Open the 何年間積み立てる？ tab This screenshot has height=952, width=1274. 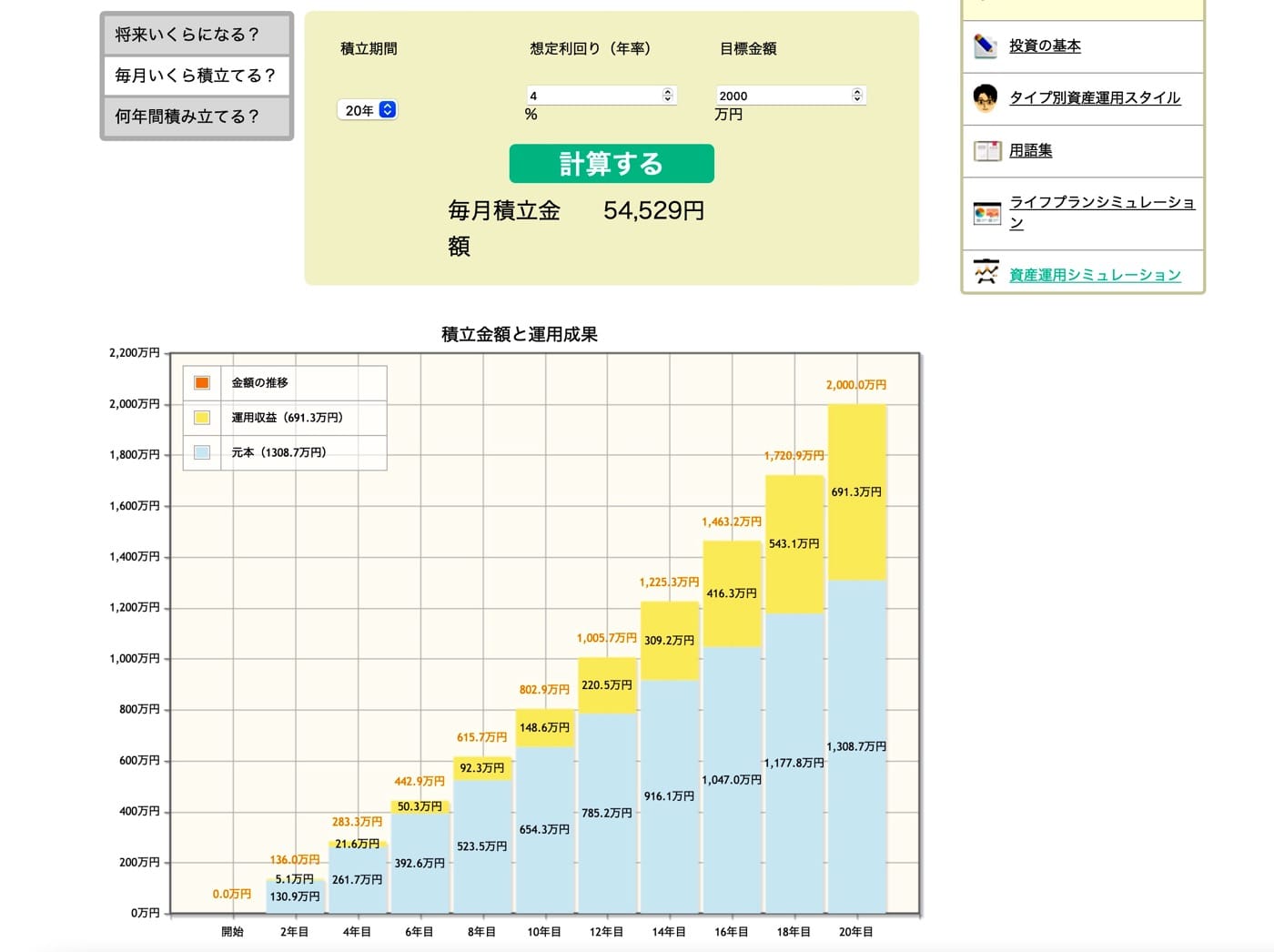click(196, 116)
